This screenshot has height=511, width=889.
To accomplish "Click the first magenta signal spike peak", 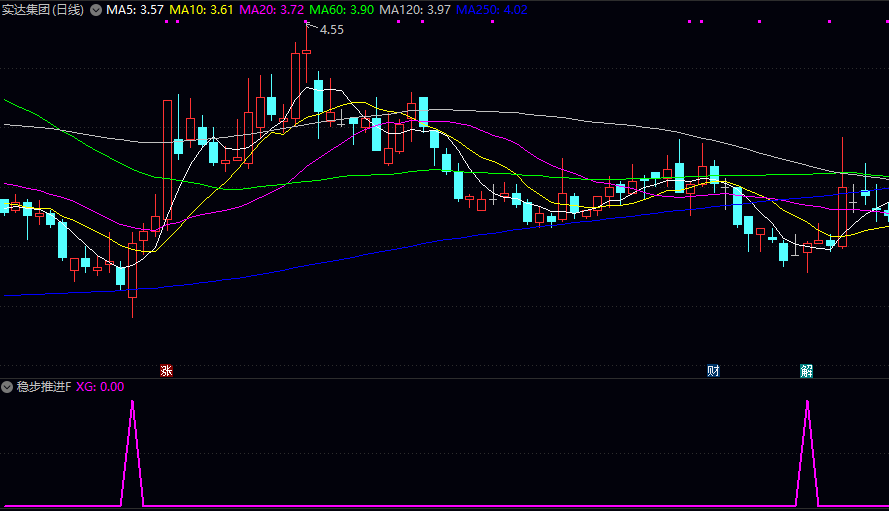I will (x=132, y=401).
